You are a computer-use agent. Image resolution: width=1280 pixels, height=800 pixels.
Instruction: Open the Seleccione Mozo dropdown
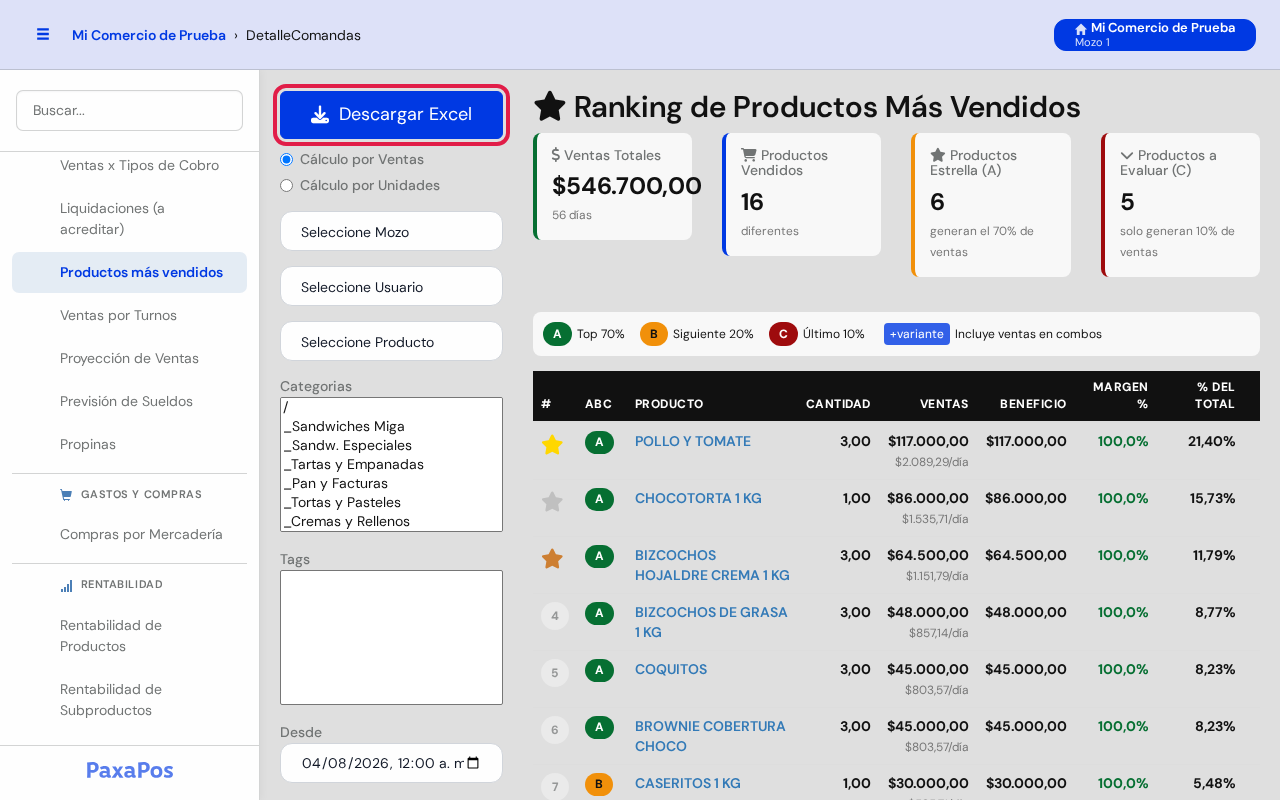pos(391,231)
